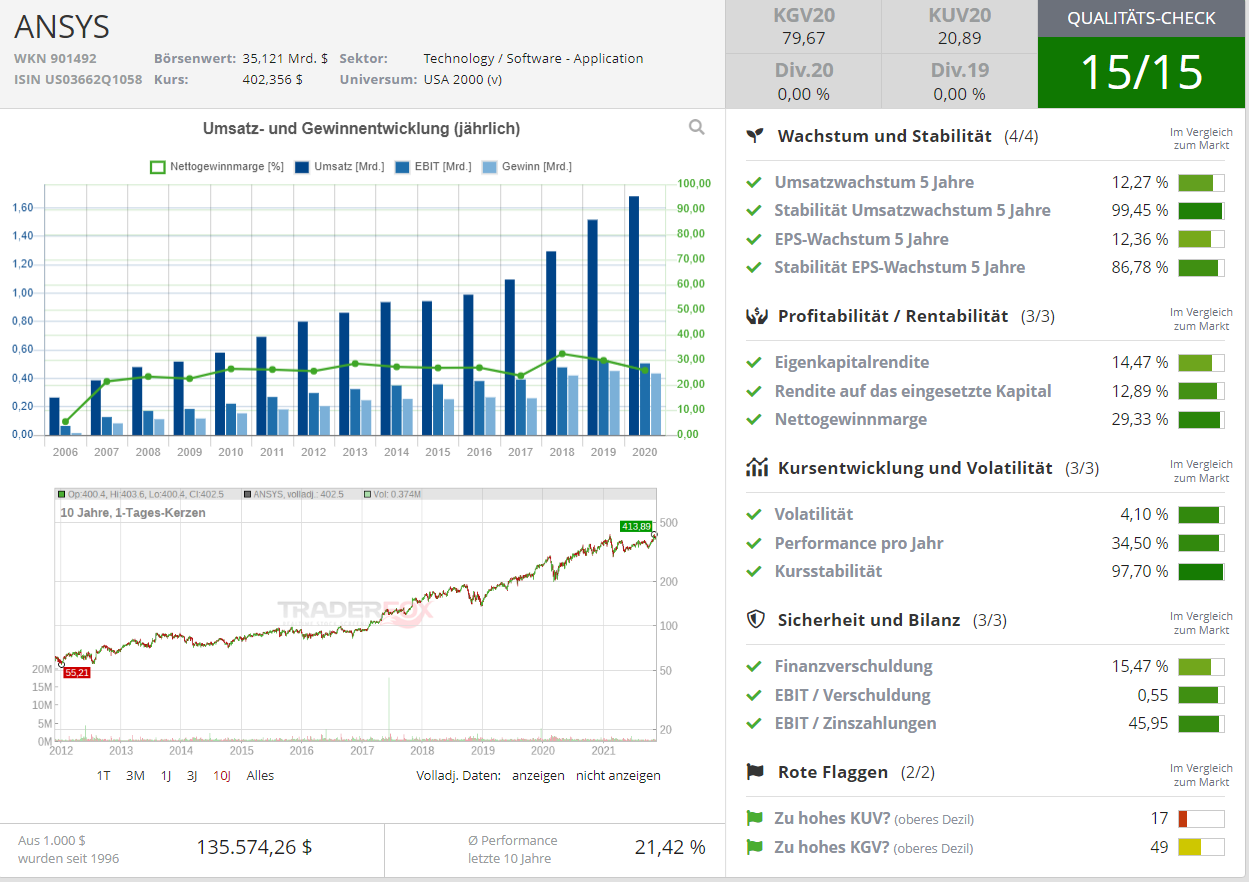1249x882 pixels.
Task: Click WKN 901492 text
Action: click(55, 58)
